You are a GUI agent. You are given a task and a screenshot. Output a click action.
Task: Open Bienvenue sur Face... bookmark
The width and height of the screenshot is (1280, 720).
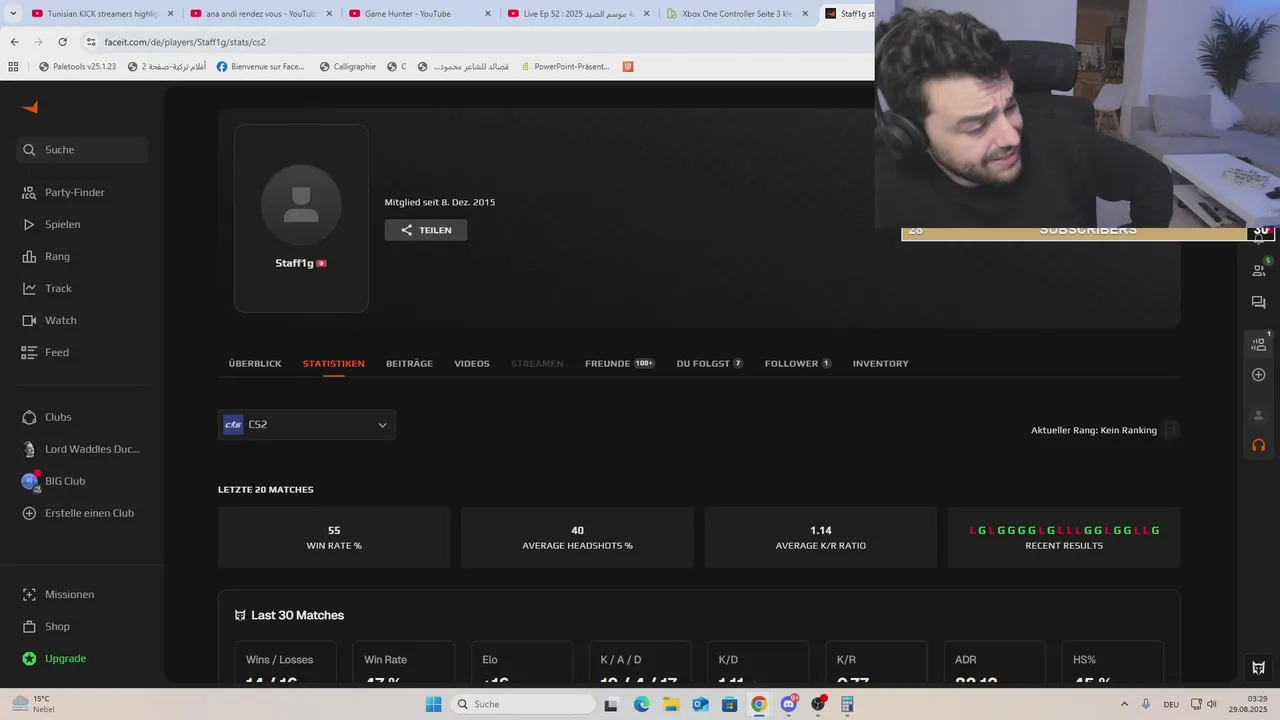tap(260, 67)
